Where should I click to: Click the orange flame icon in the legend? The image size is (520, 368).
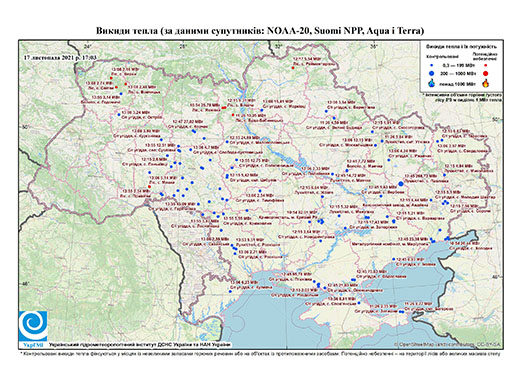(486, 83)
